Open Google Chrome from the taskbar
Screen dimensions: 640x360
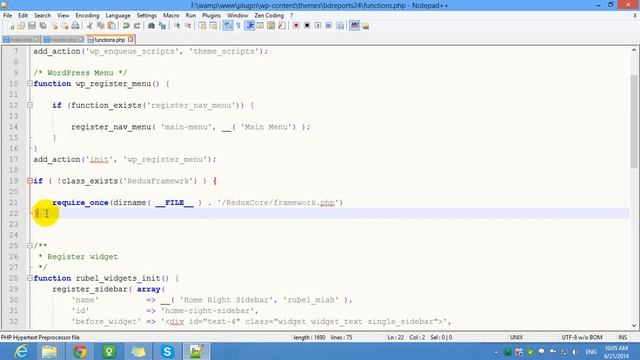[x=80, y=351]
